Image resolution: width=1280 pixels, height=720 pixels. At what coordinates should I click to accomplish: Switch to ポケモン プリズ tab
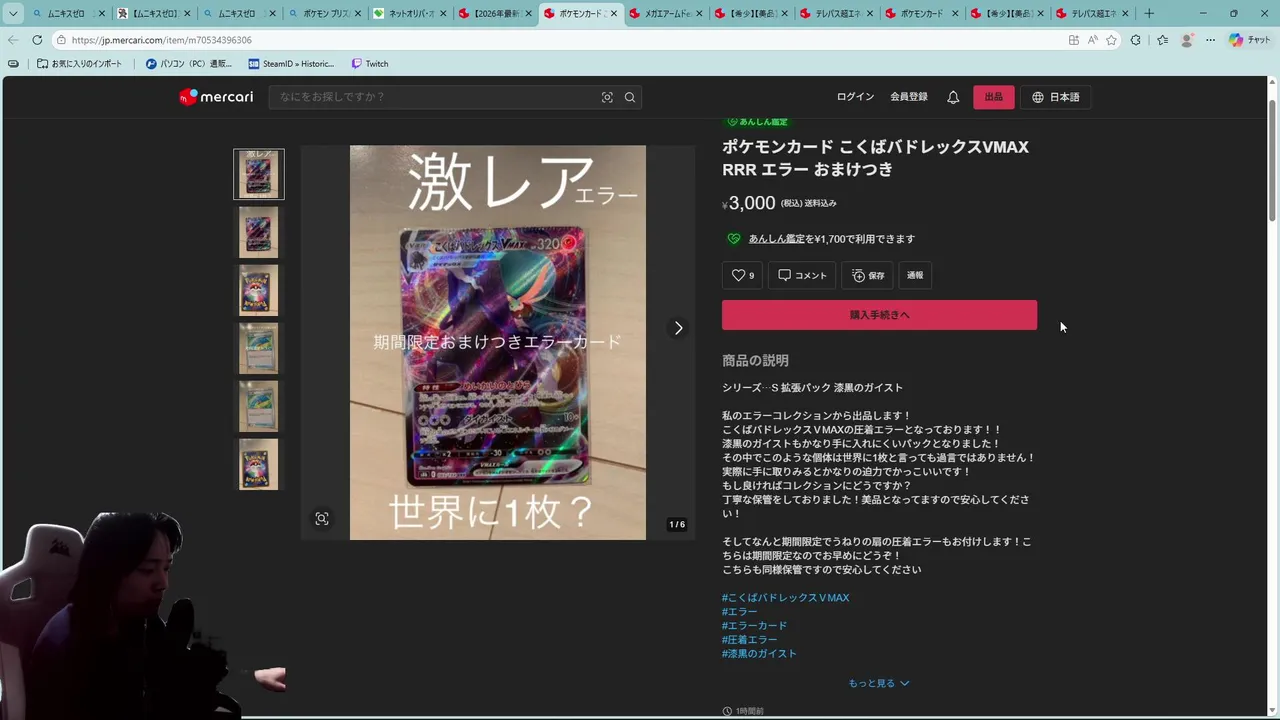[x=325, y=14]
